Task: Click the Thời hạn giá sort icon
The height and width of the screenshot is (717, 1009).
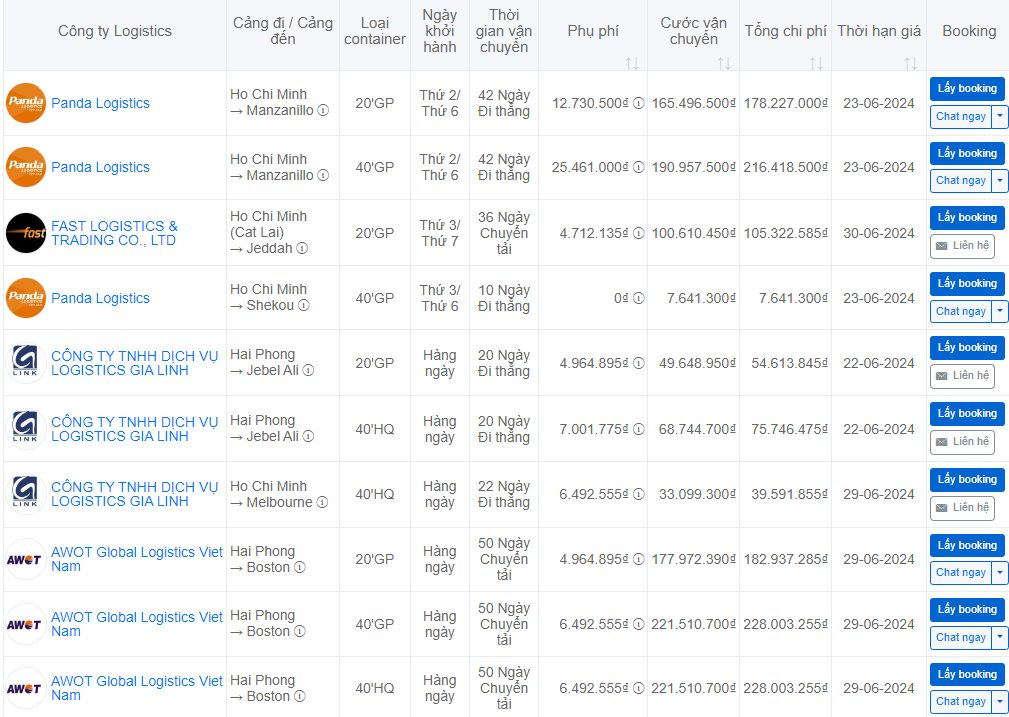Action: [910, 63]
